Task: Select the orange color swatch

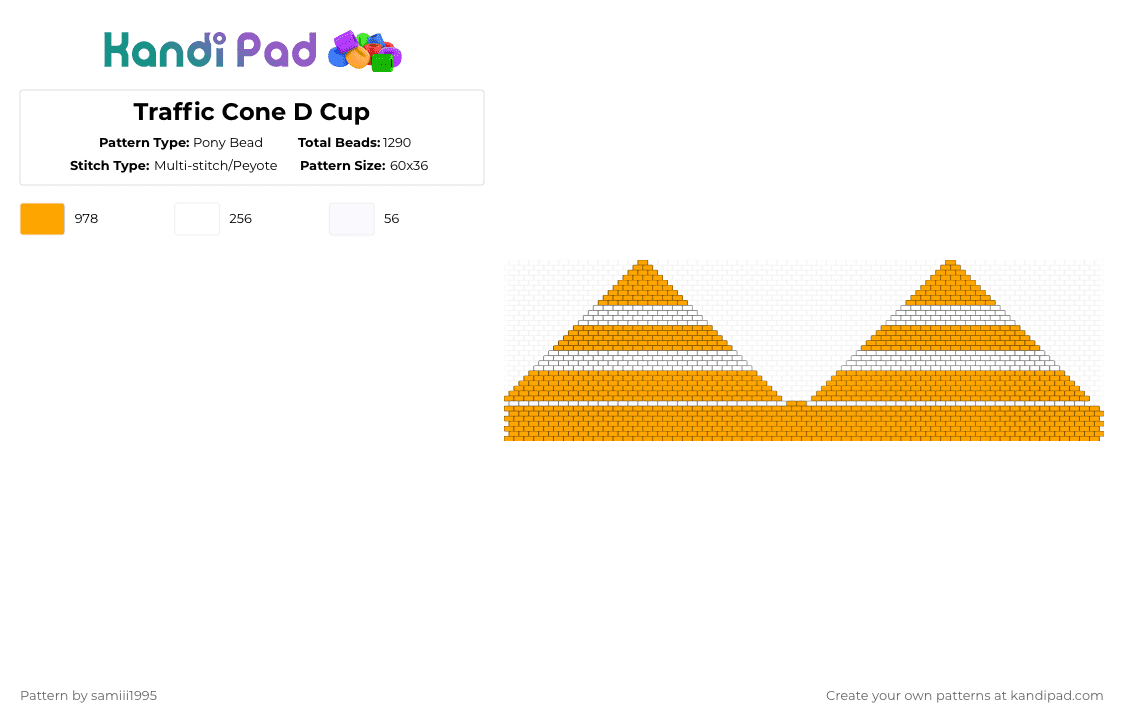Action: (x=42, y=219)
